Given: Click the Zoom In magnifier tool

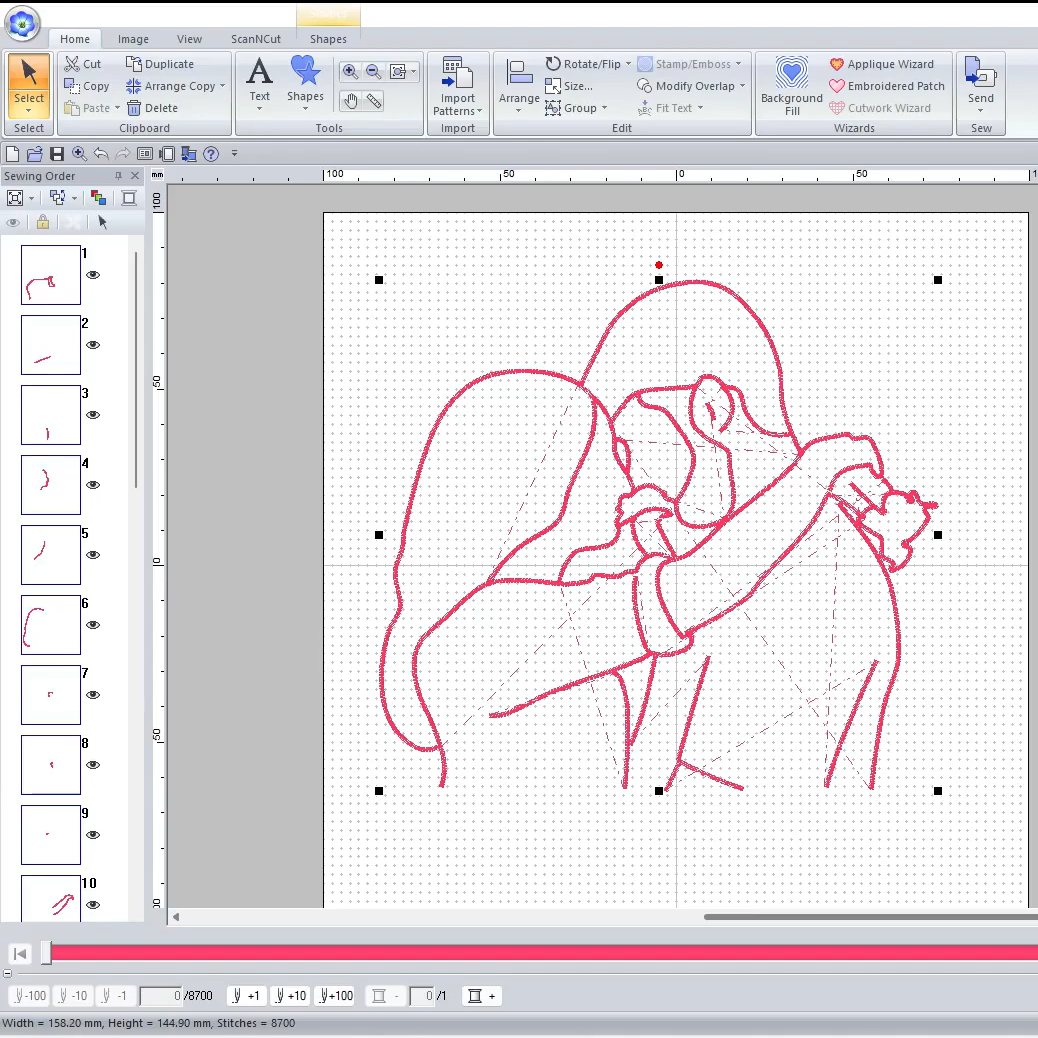Looking at the screenshot, I should point(350,71).
